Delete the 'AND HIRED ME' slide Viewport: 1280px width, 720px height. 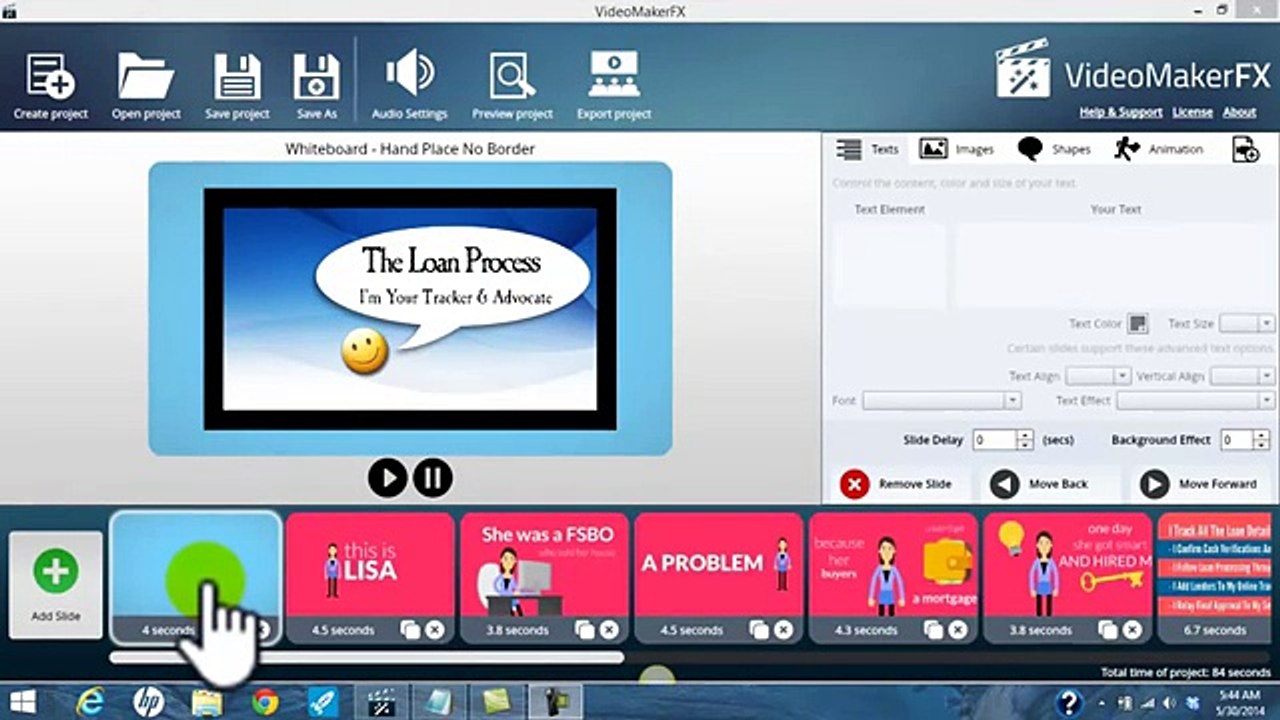coord(1132,630)
